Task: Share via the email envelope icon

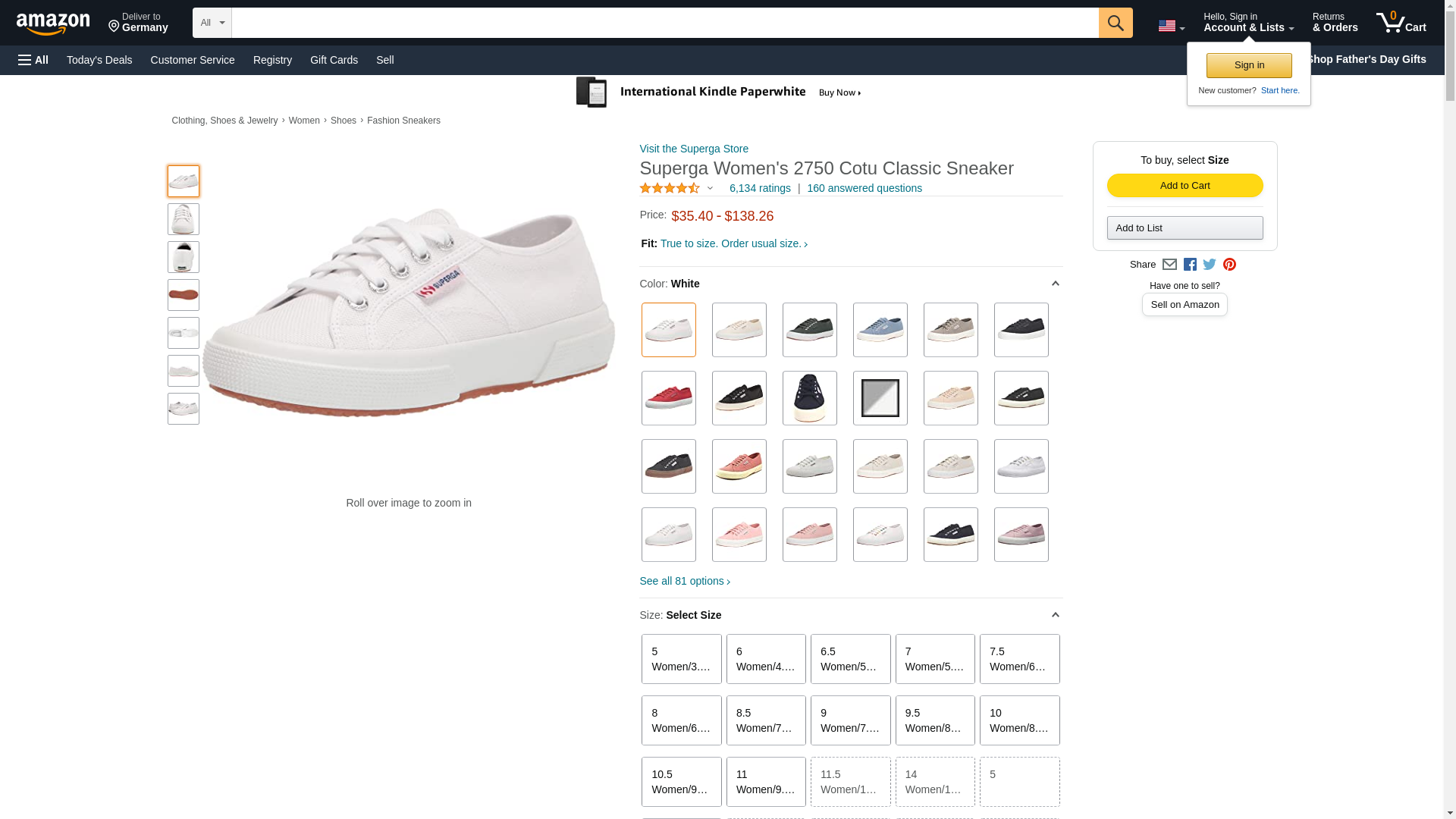Action: click(x=1169, y=265)
